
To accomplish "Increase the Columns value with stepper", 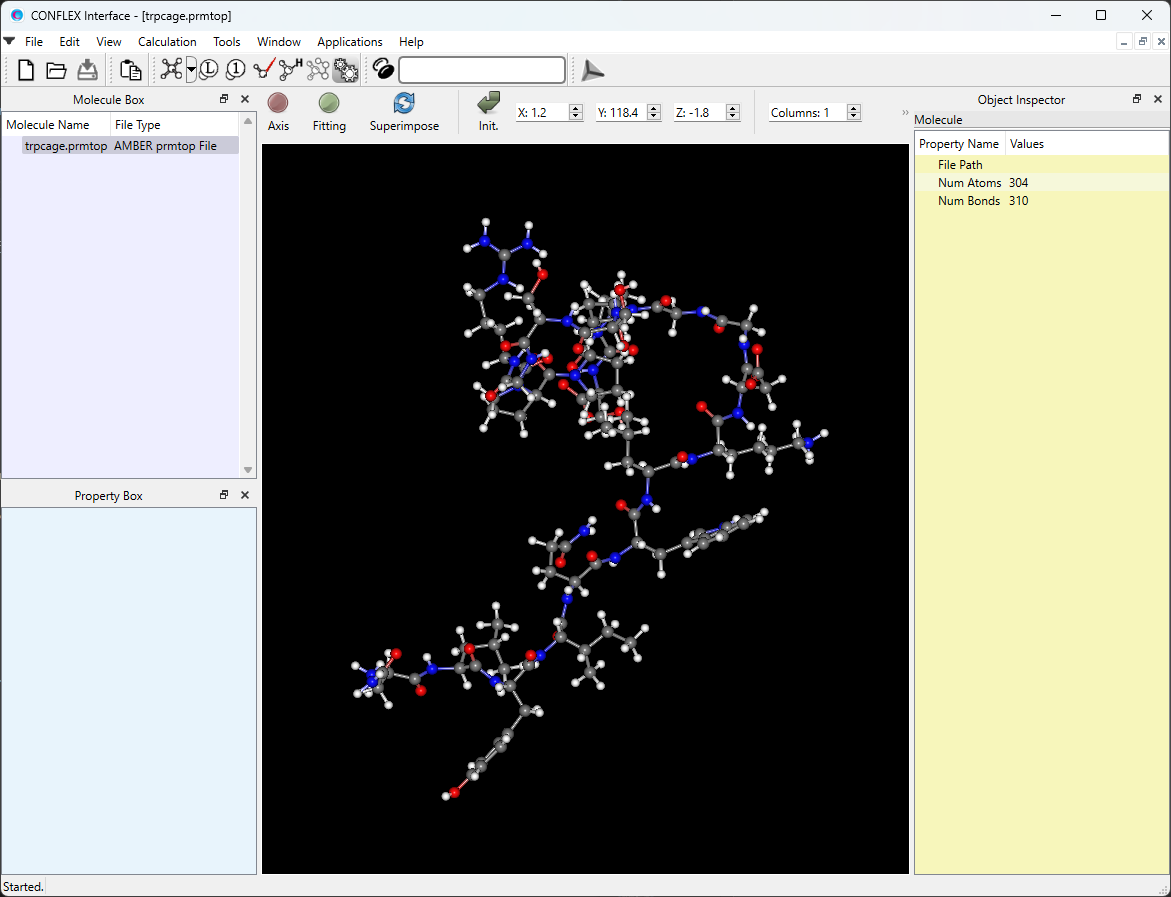I will 854,109.
